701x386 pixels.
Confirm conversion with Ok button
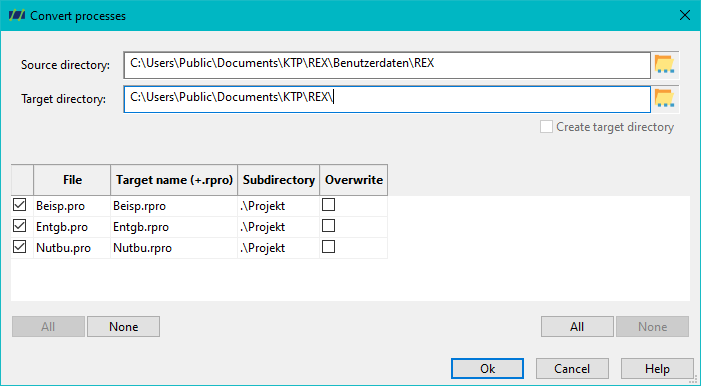pyautogui.click(x=487, y=369)
